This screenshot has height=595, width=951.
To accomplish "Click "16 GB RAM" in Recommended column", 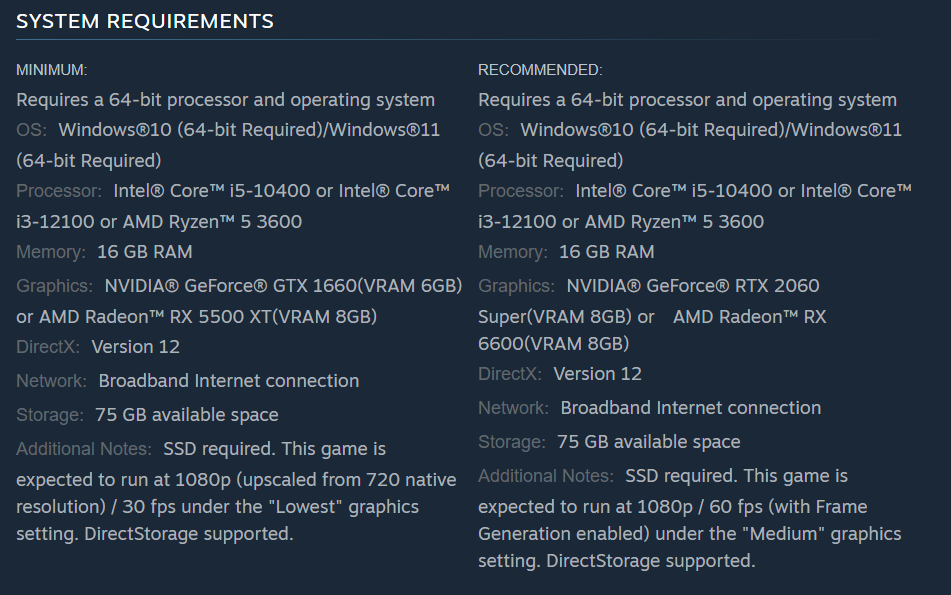I will 606,252.
